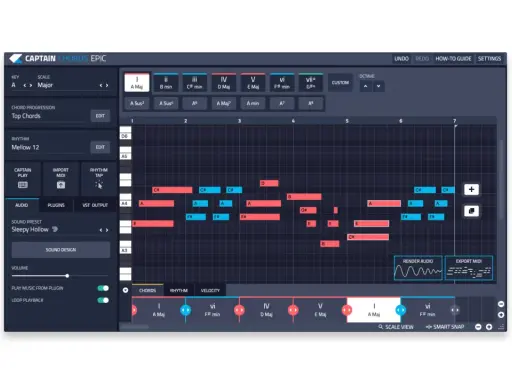Click the bottom horizontal scrollbar
The width and height of the screenshot is (512, 384).
134,327
